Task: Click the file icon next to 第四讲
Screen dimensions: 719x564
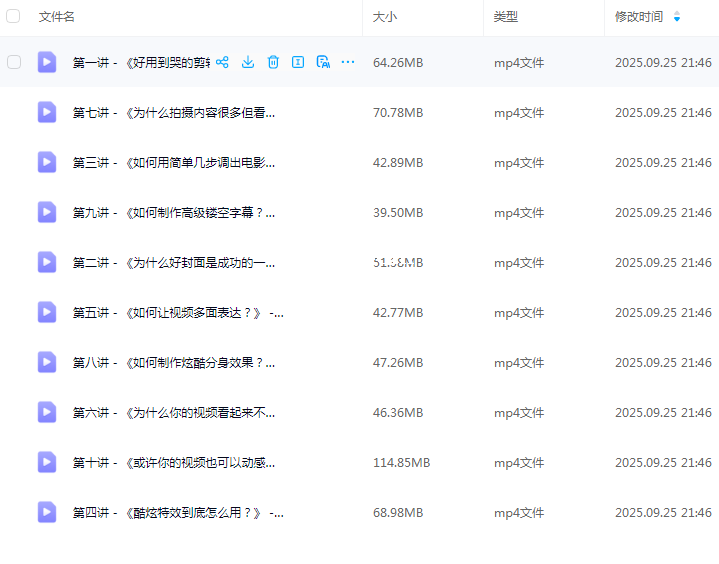Action: (47, 512)
